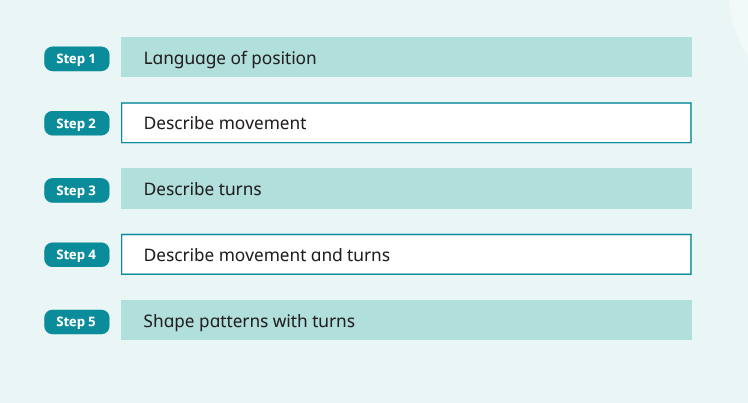Open 'Shape patterns with turns' text
748x403 pixels.
pyautogui.click(x=249, y=321)
